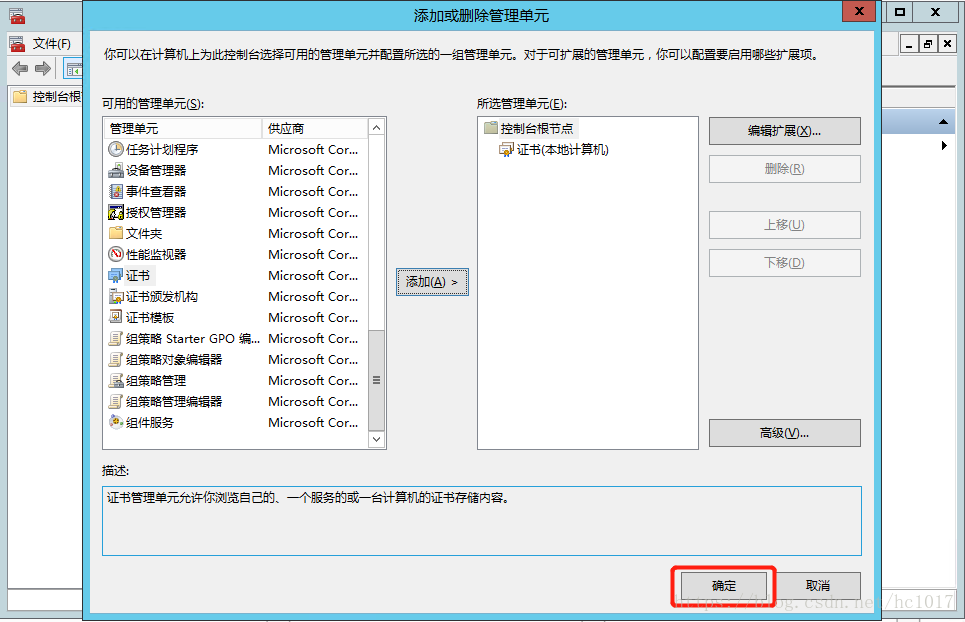This screenshot has height=622, width=965.
Task: Restore the inner MMC child window
Action: [928, 44]
